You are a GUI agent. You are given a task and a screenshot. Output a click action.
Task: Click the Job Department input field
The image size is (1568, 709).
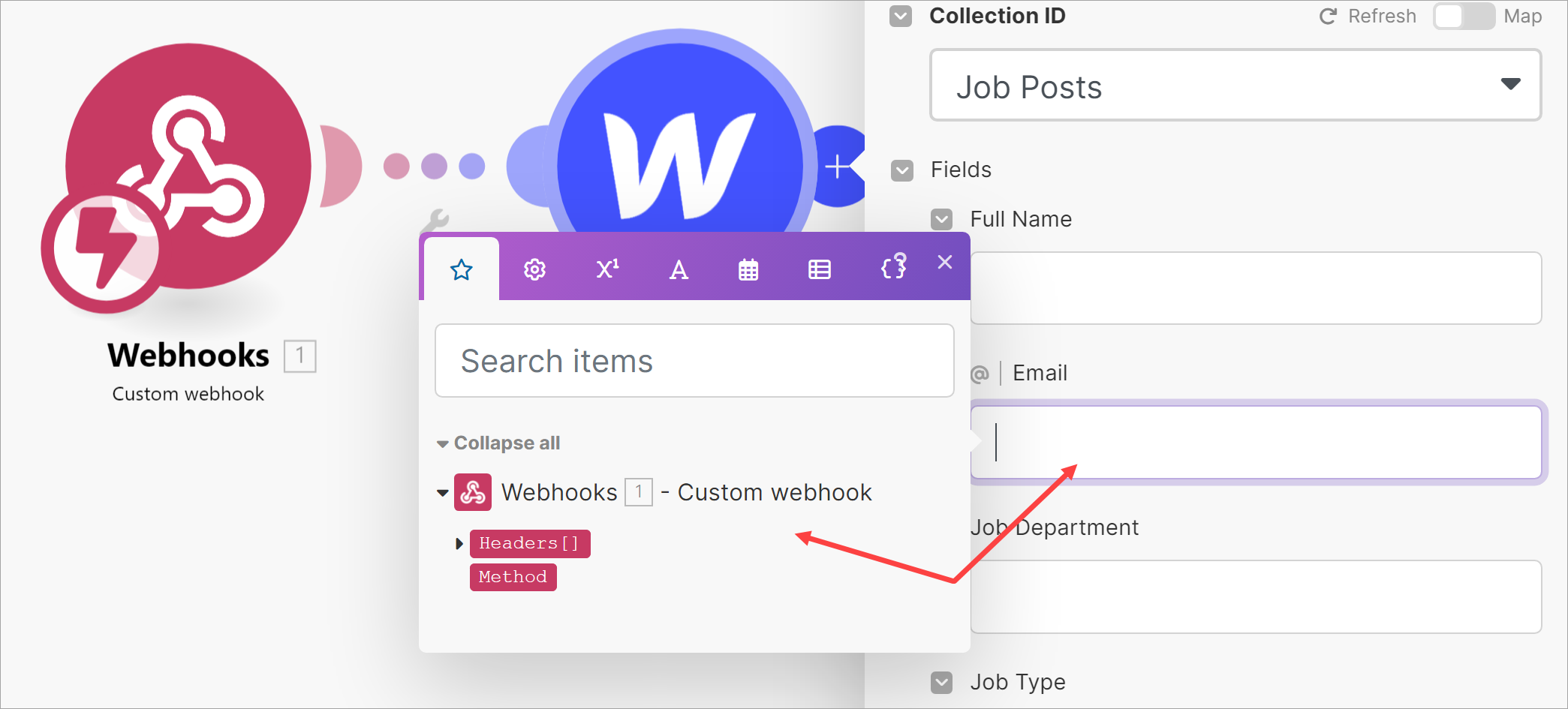coord(1256,596)
